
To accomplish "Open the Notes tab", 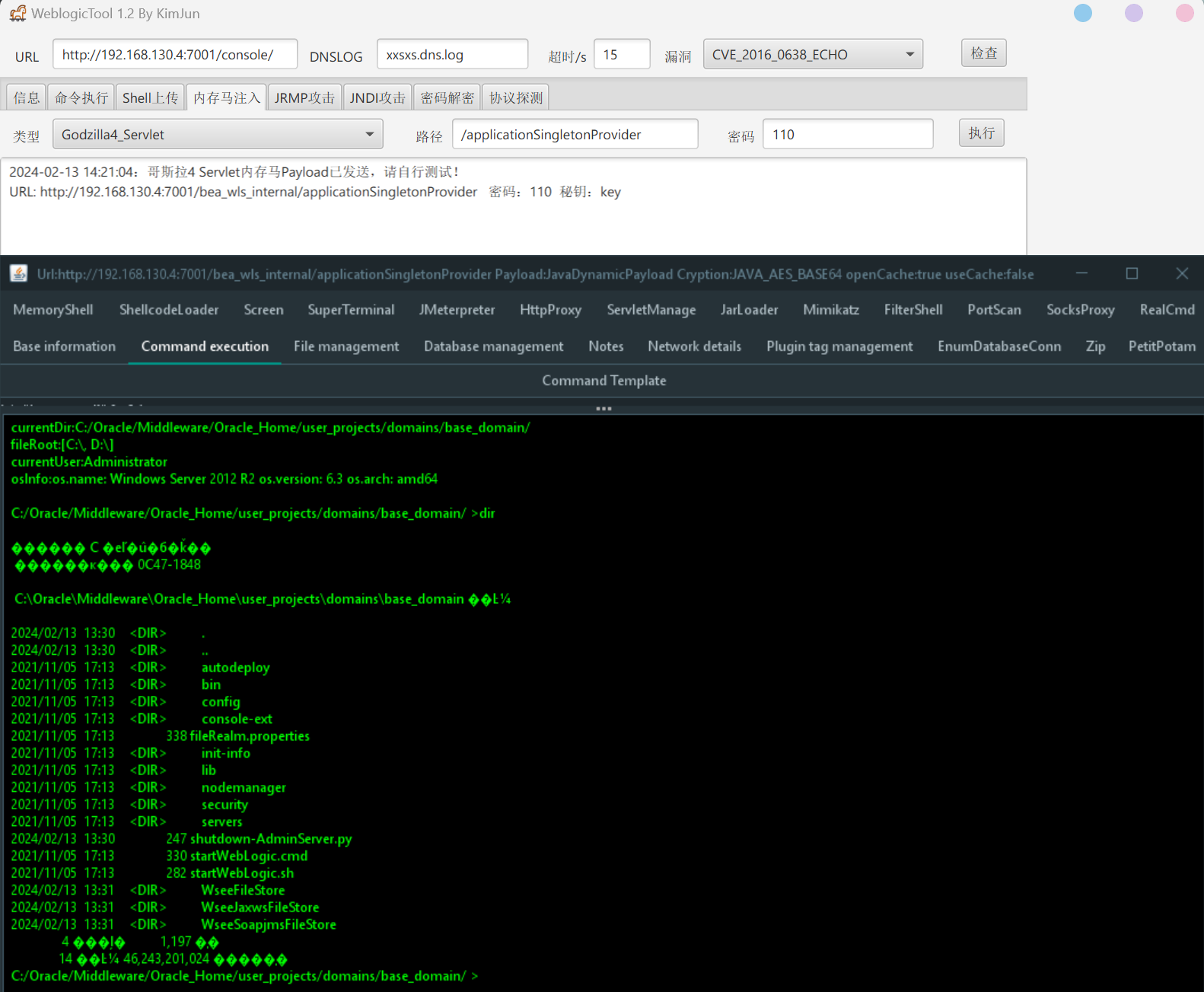I will pos(606,346).
